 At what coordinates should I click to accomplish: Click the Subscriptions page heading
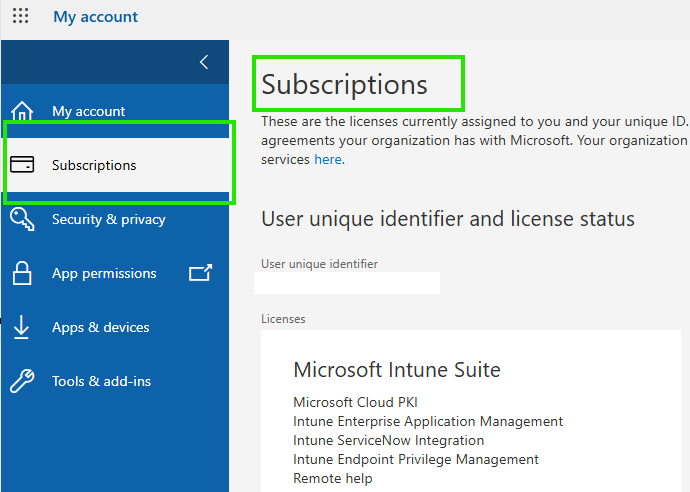(344, 84)
